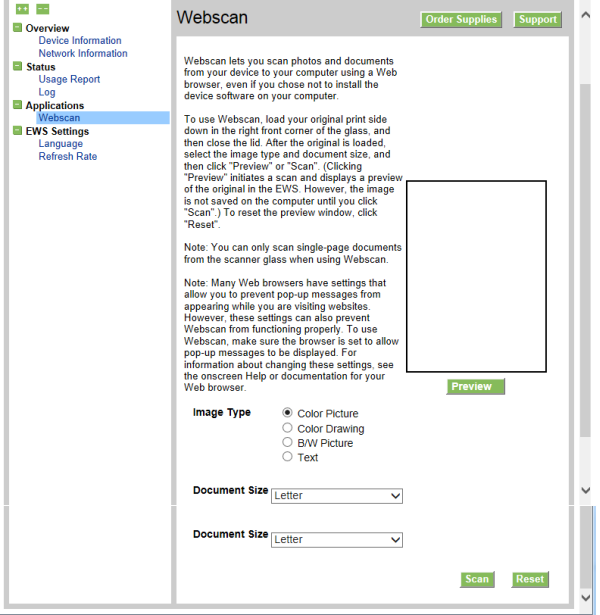Click the Status heading

point(41,67)
